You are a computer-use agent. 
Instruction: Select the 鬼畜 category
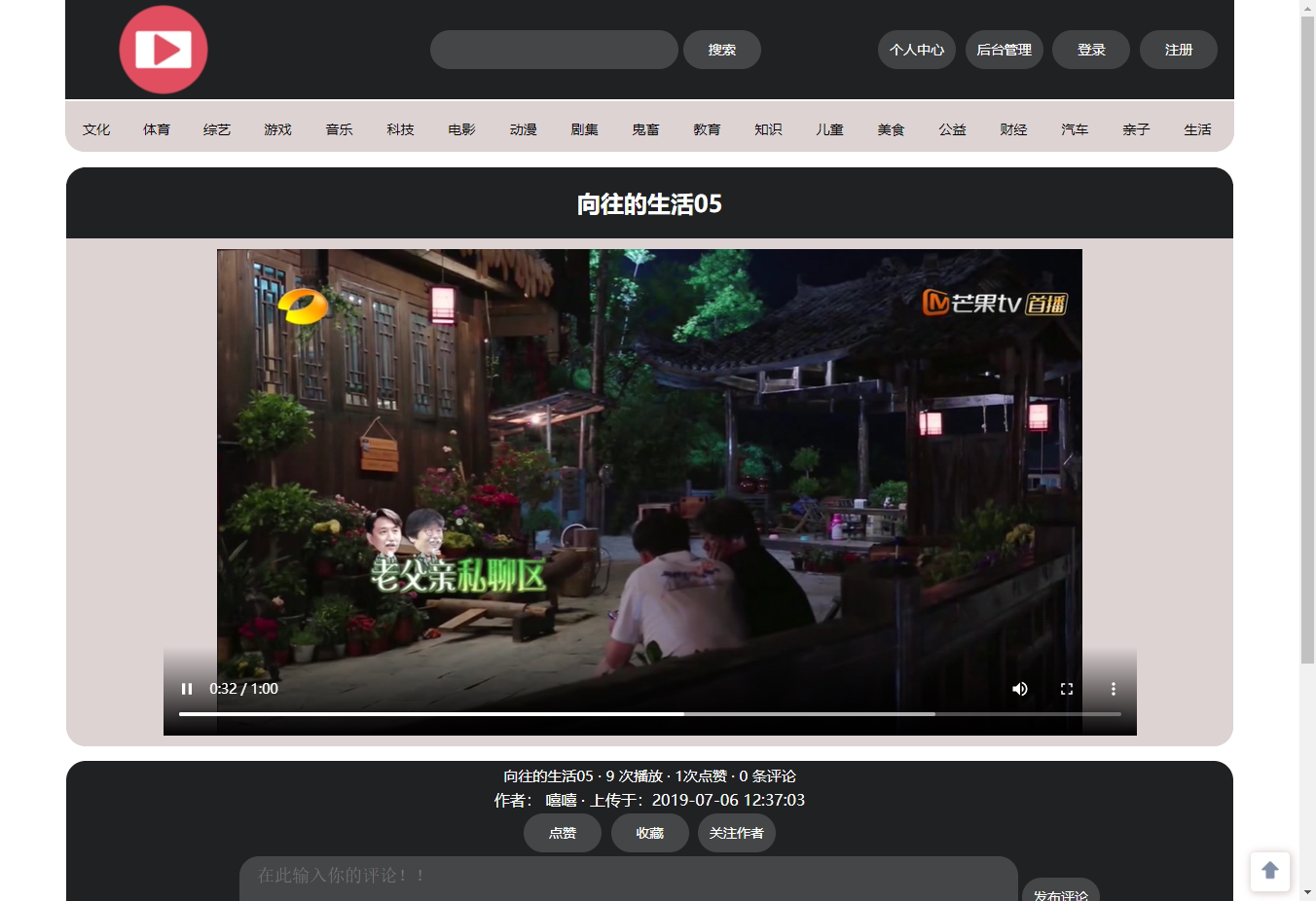click(x=646, y=129)
